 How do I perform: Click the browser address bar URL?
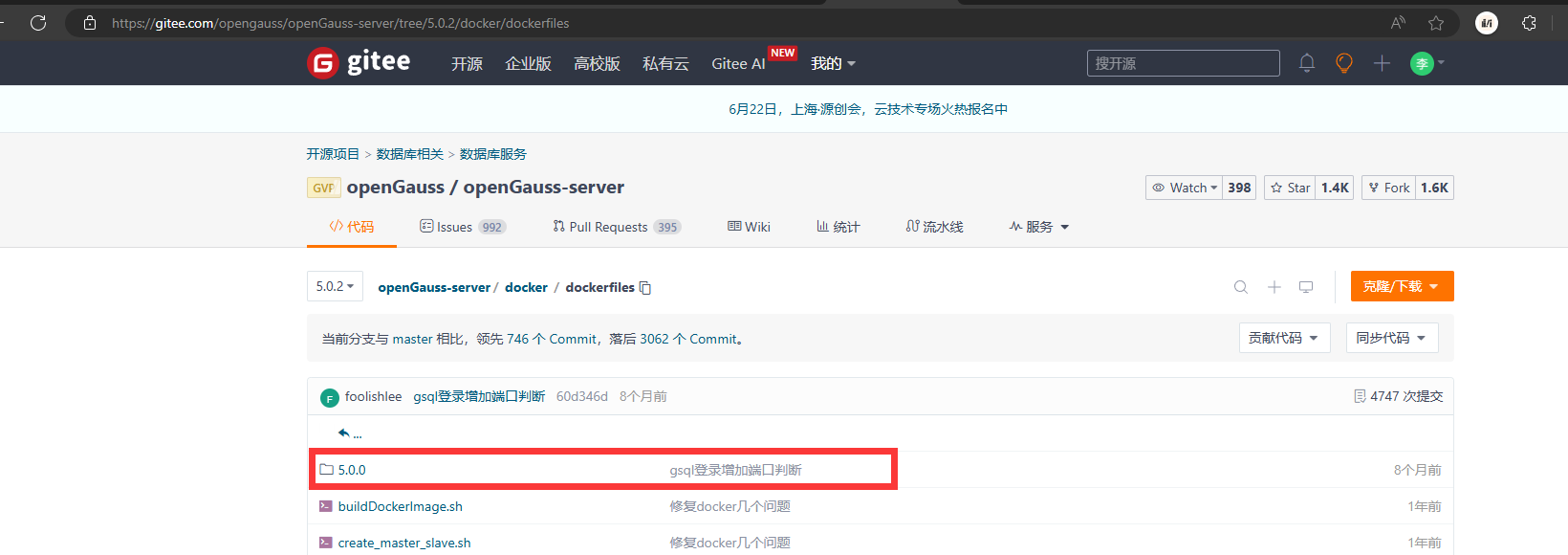[340, 23]
